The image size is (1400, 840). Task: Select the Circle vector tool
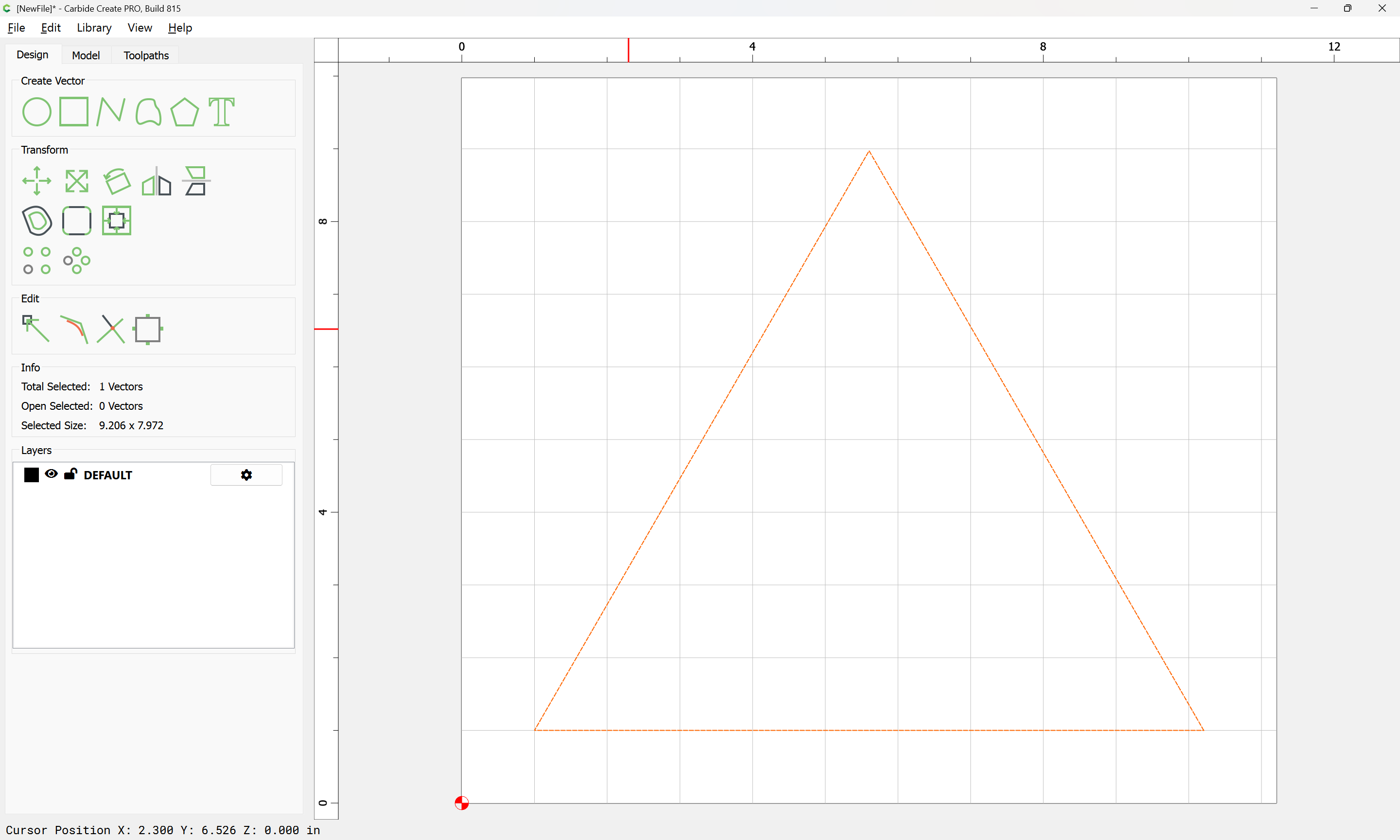(x=37, y=111)
